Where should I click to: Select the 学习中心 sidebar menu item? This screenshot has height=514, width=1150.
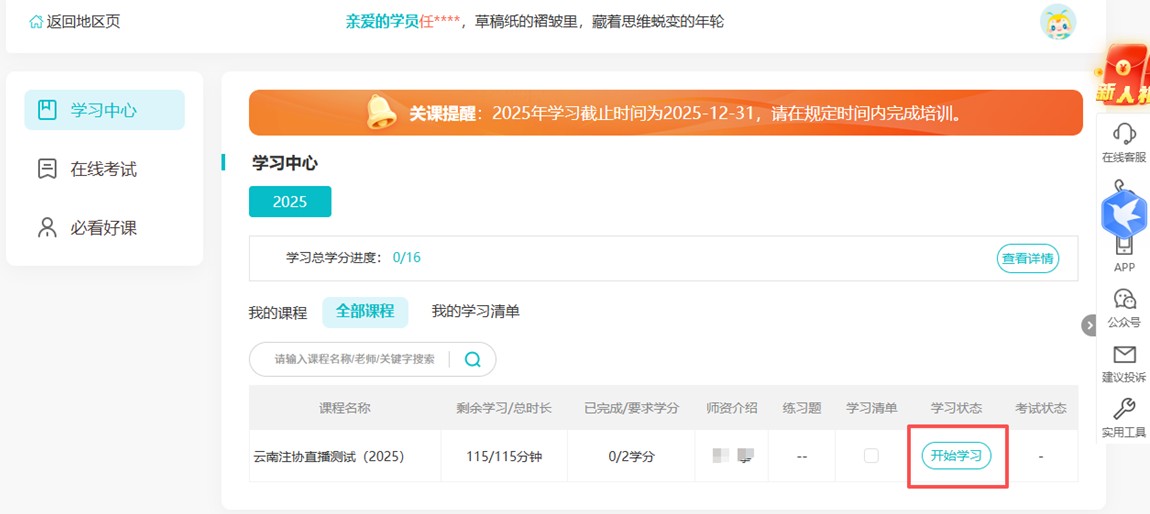(104, 110)
